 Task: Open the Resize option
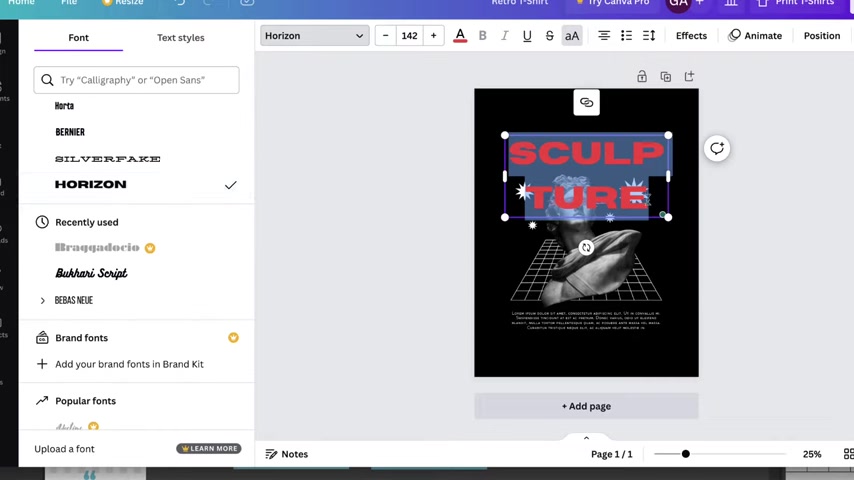pos(123,3)
